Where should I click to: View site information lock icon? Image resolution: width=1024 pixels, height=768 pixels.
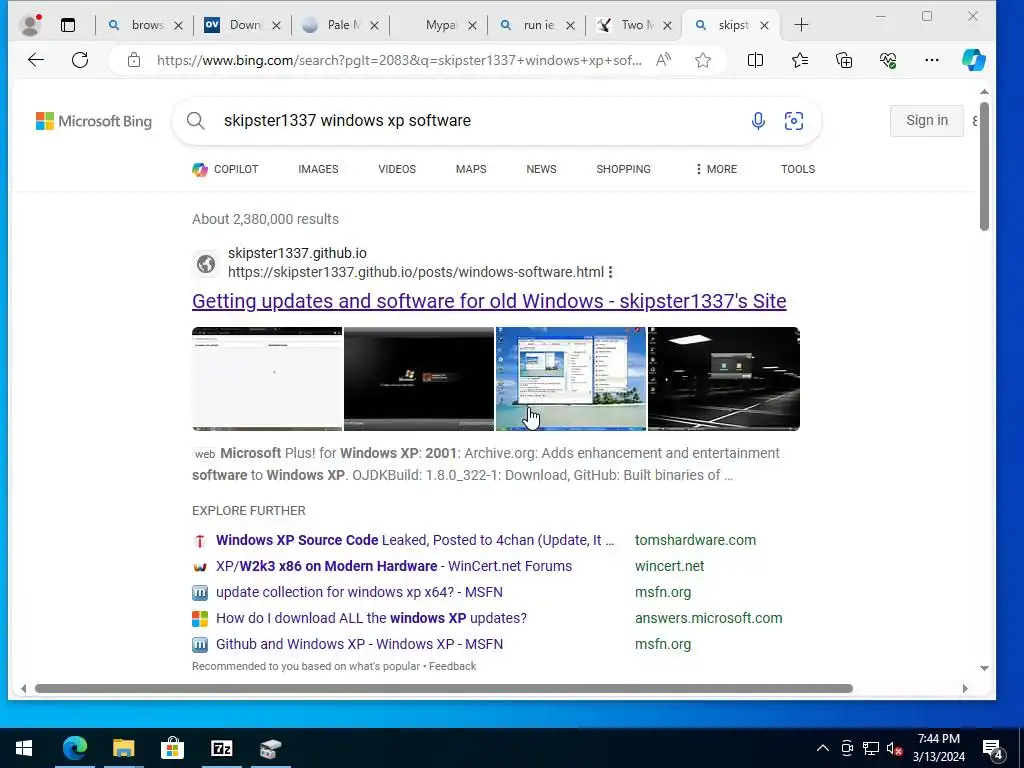(x=134, y=60)
